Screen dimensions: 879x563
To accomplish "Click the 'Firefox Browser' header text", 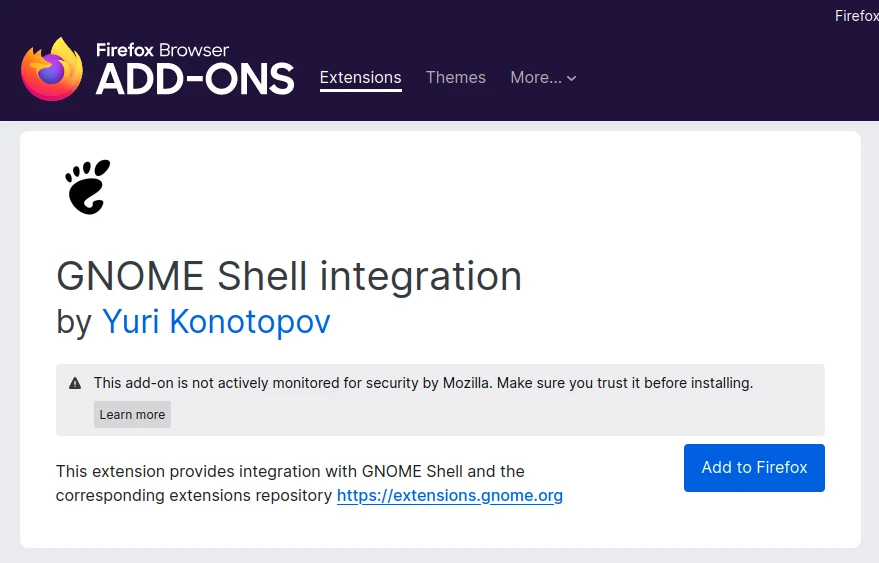I will pos(162,49).
